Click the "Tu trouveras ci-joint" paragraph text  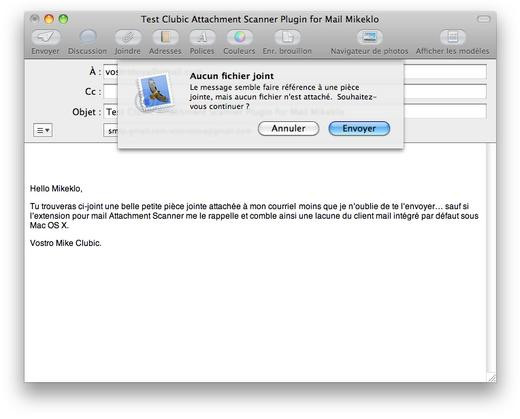(x=254, y=216)
